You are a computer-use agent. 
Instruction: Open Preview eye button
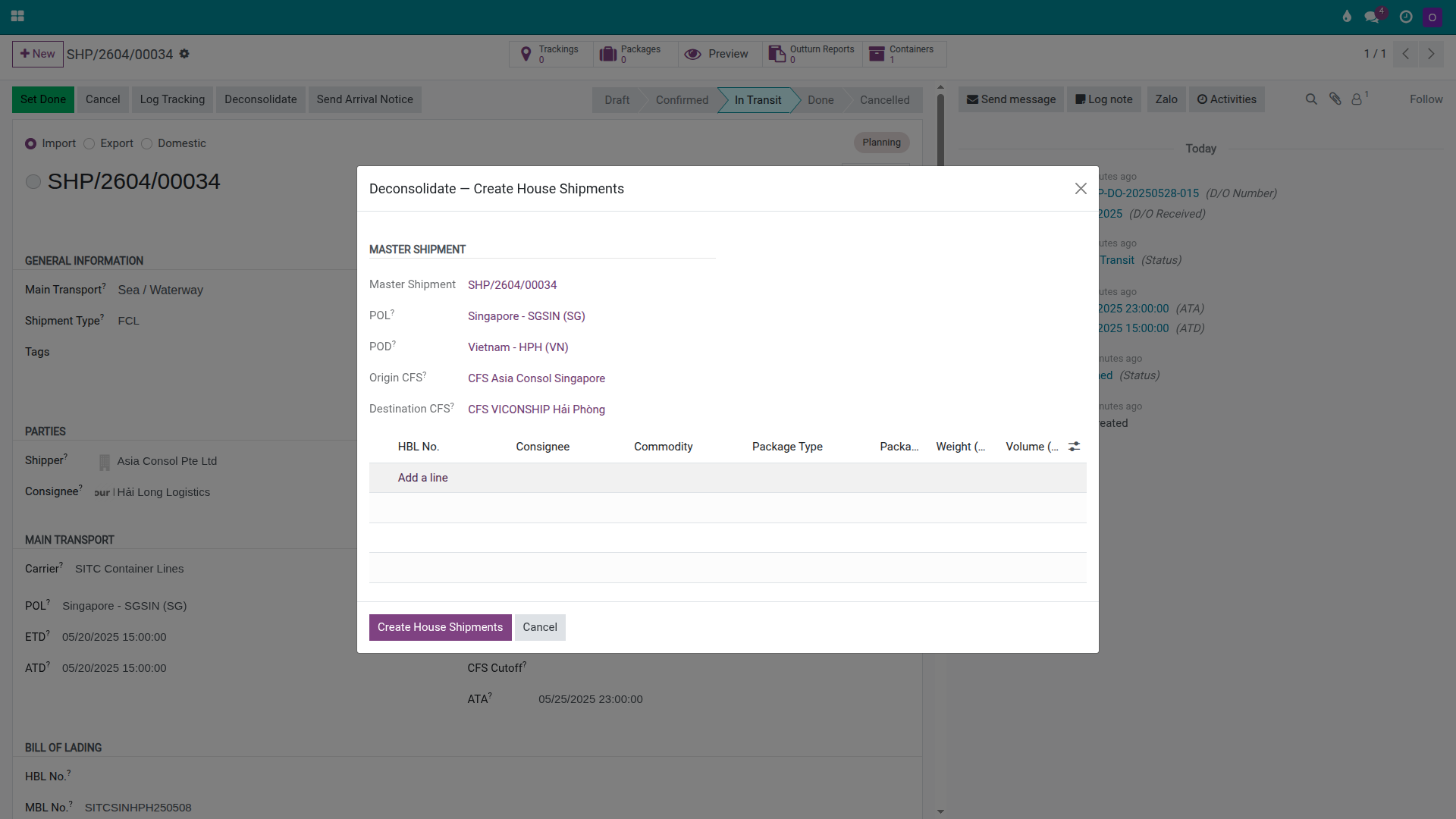pyautogui.click(x=720, y=54)
